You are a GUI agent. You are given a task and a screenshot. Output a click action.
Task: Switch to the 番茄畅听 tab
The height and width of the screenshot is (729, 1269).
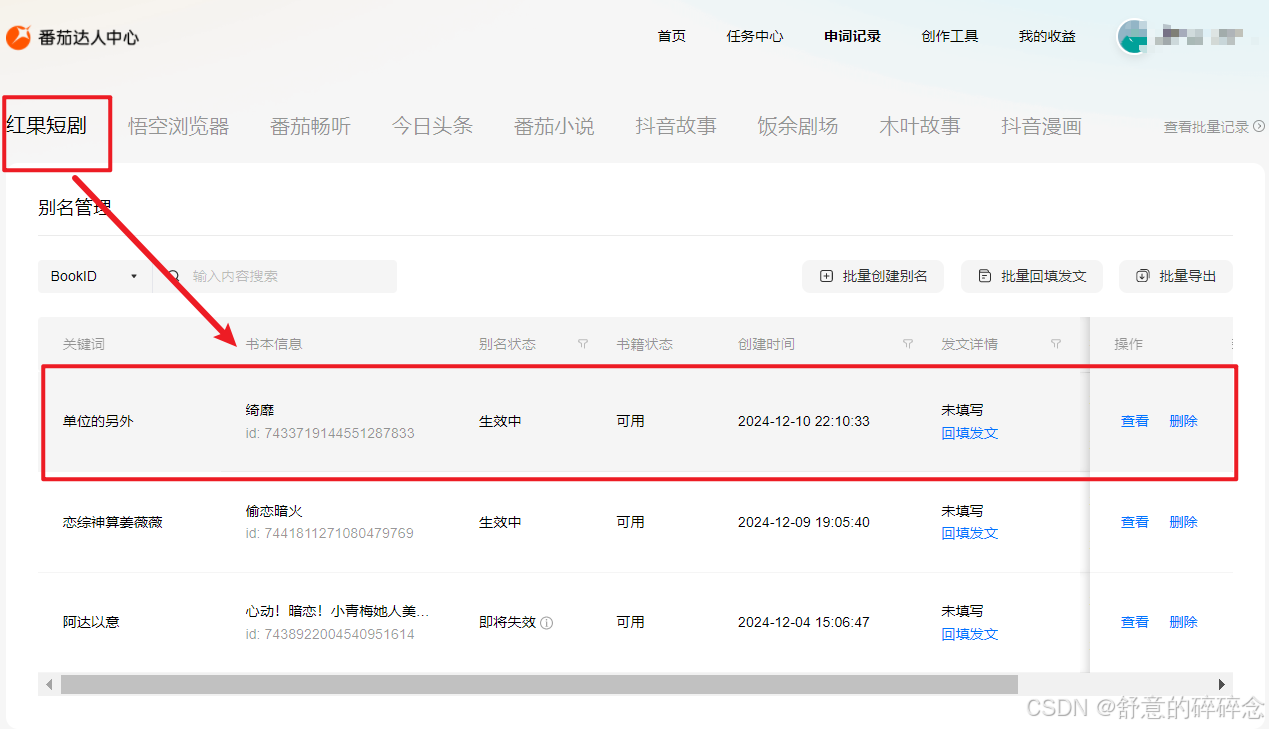coord(311,126)
